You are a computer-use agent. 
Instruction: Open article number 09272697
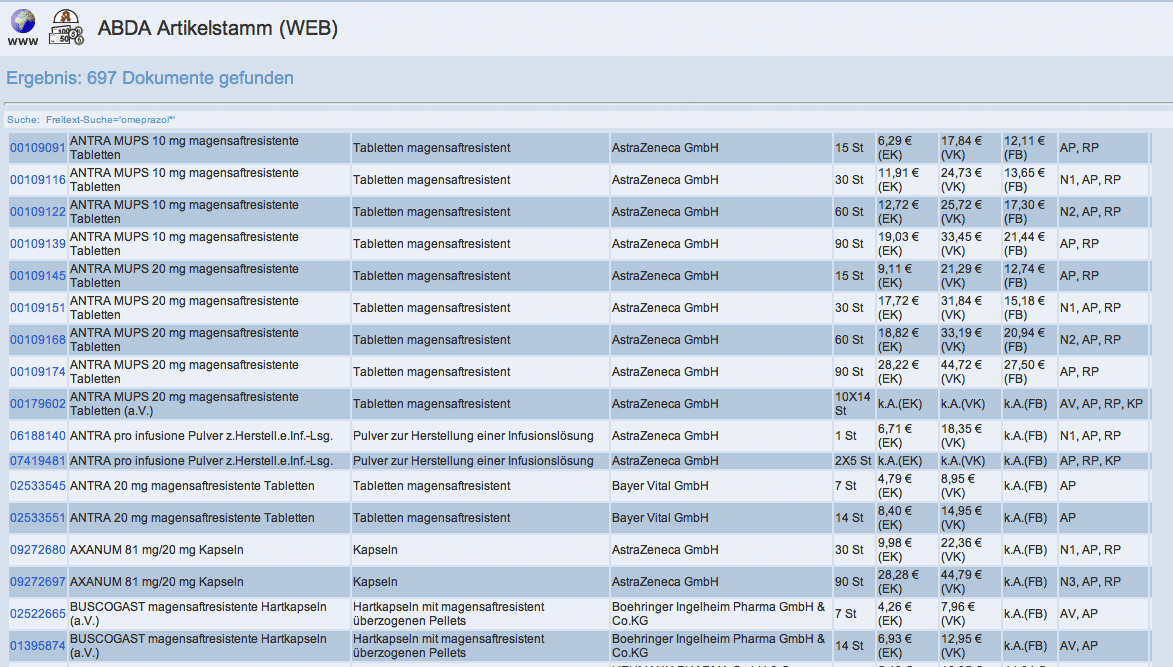click(37, 582)
